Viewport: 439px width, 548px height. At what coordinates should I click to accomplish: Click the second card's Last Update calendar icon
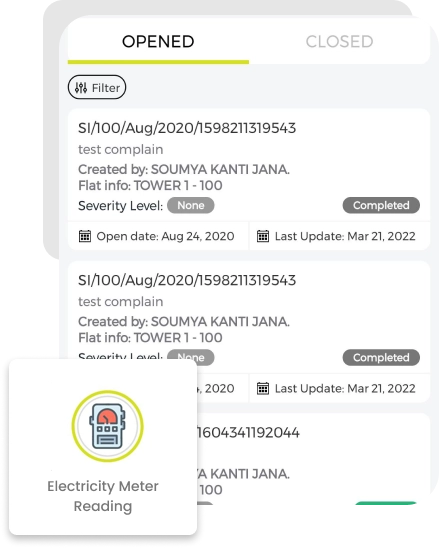[263, 389]
